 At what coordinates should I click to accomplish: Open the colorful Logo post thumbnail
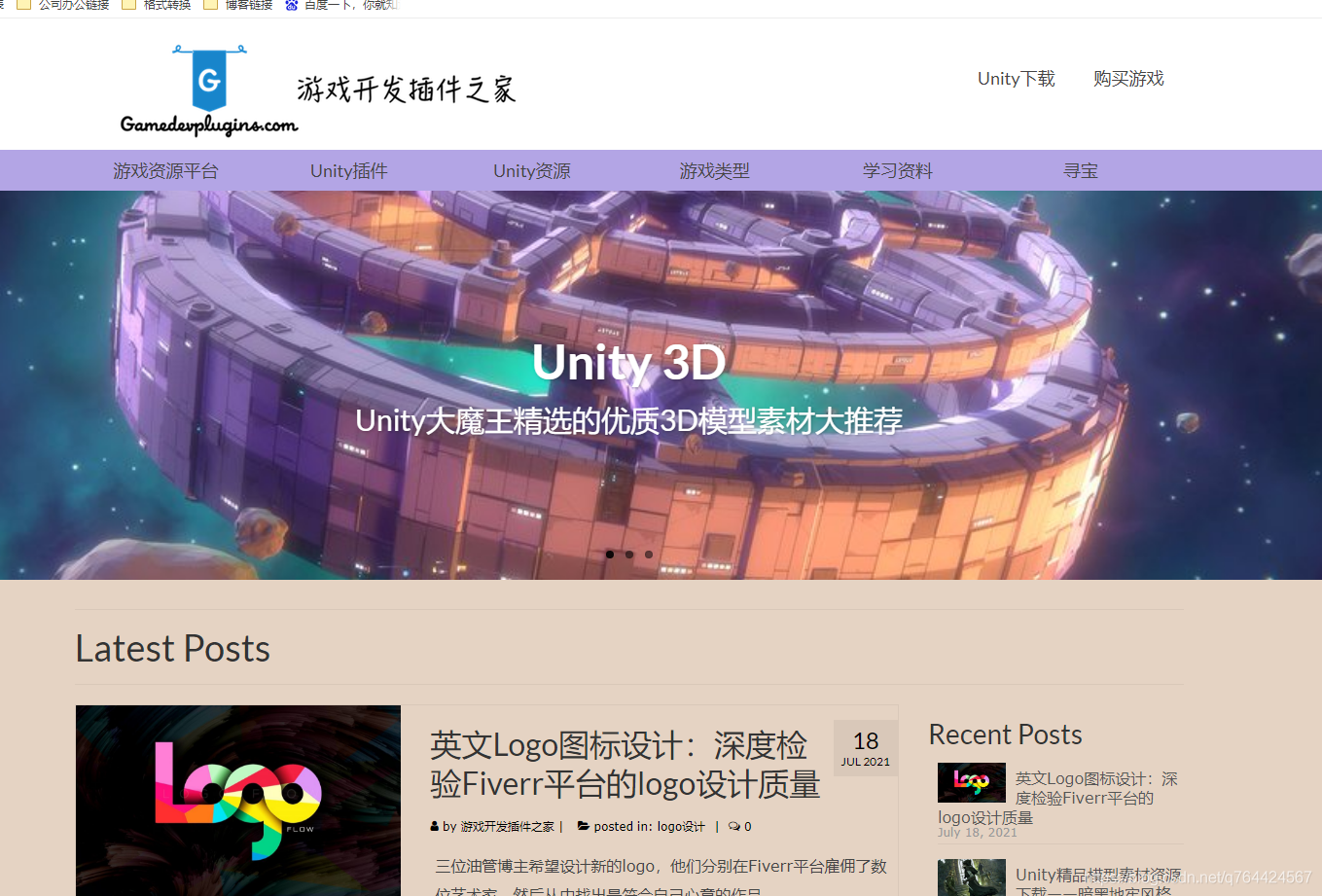tap(238, 801)
